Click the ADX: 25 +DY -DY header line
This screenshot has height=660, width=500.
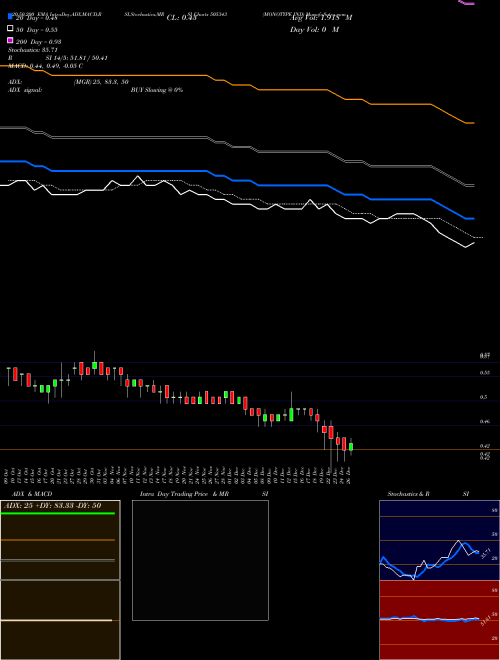[53, 506]
